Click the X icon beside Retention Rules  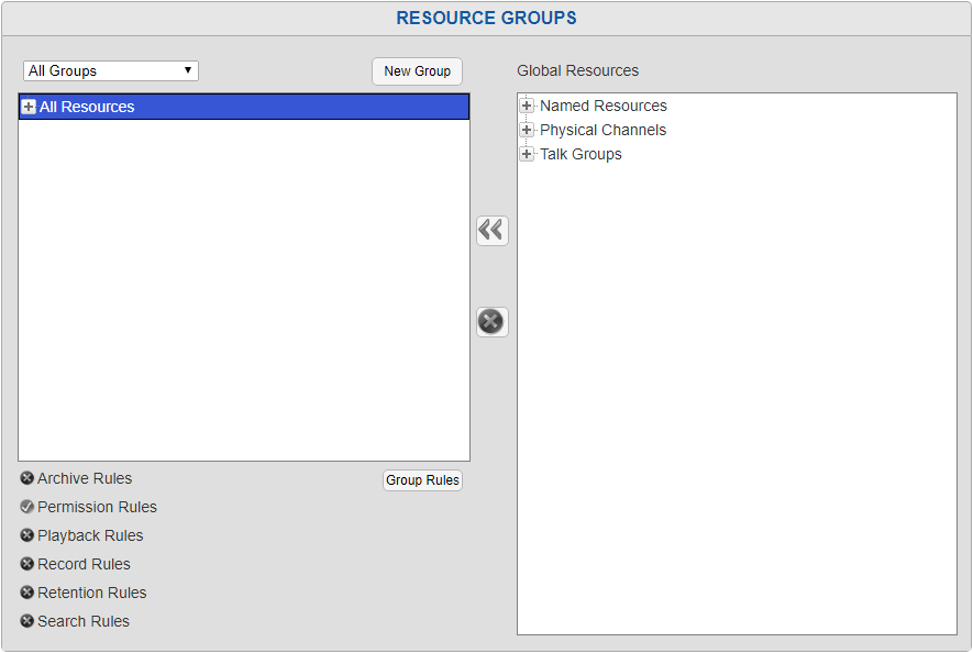coord(25,592)
